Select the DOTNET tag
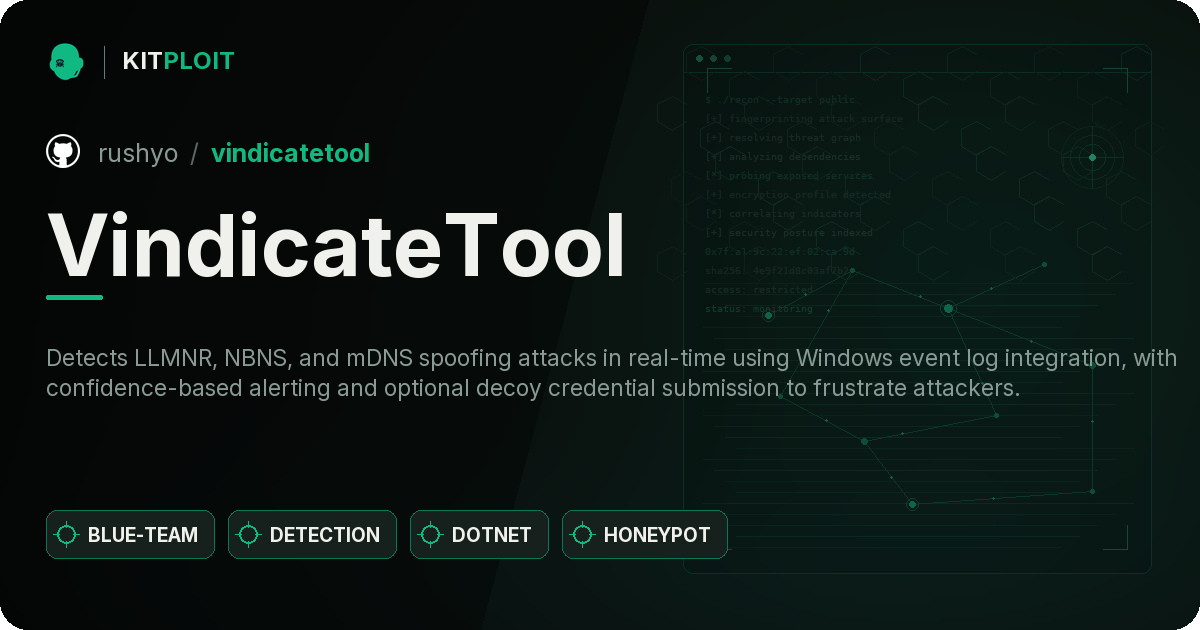 (x=479, y=535)
